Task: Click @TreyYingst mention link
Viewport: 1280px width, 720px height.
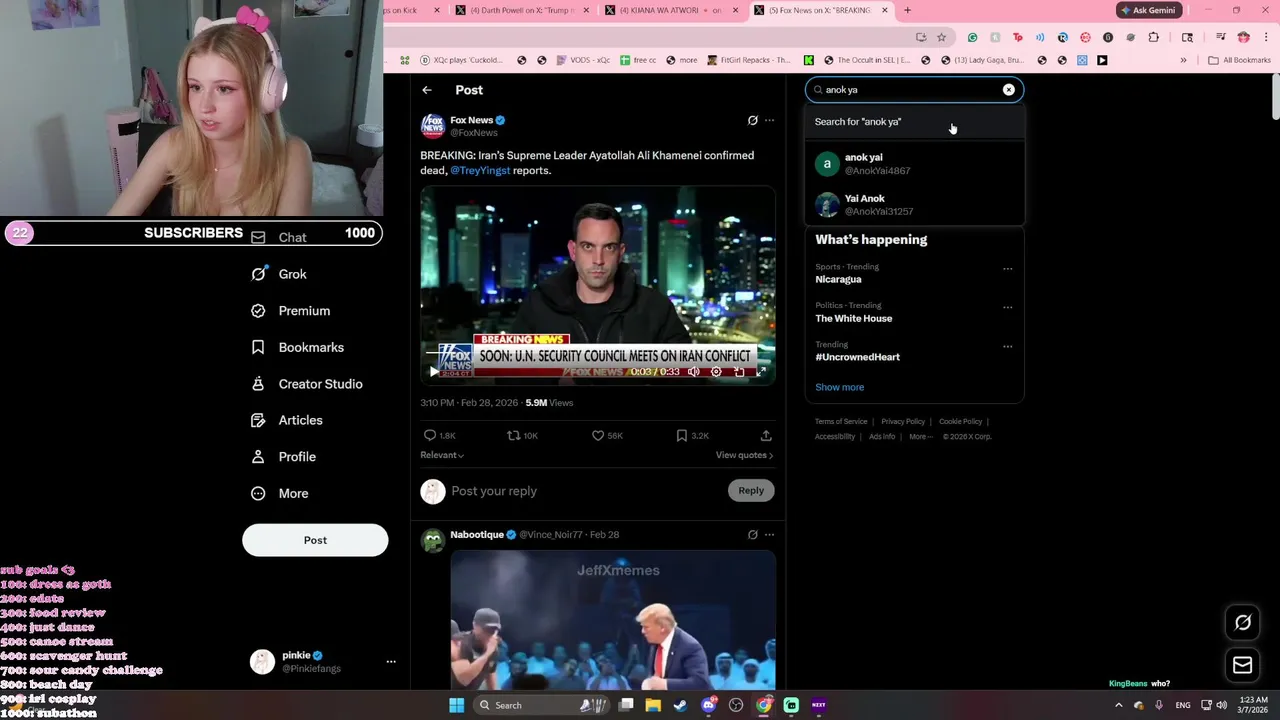Action: click(480, 170)
